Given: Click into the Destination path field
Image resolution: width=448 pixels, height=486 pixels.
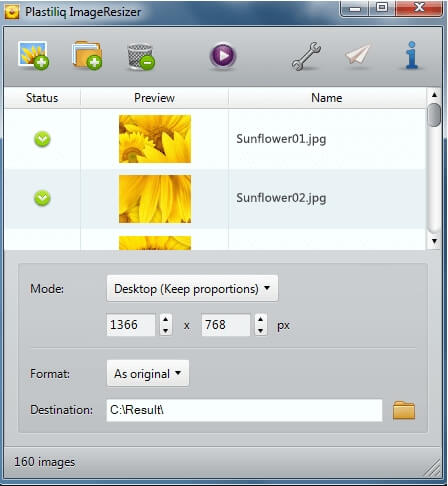Looking at the screenshot, I should pos(244,410).
